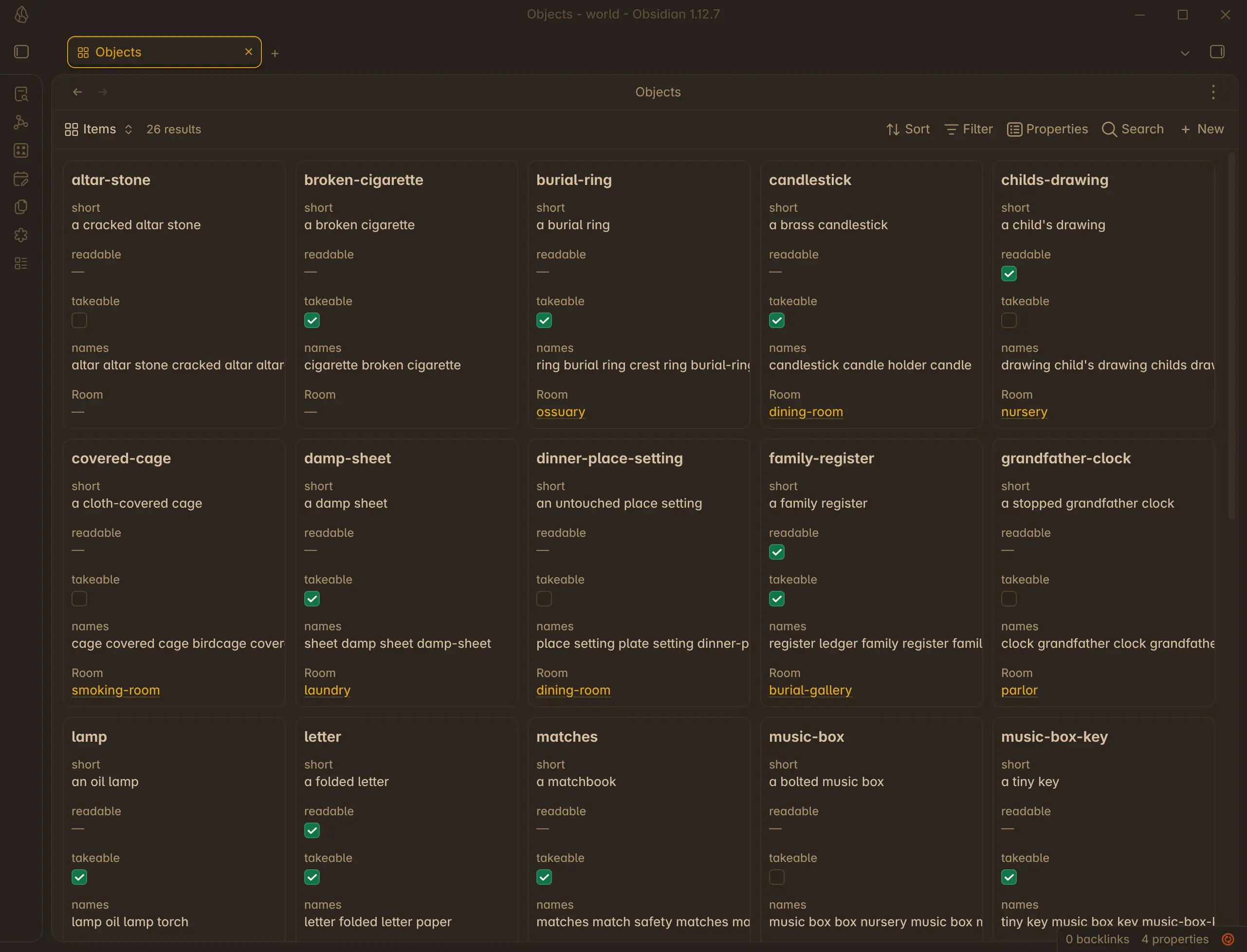Click 4 properties in status bar
The image size is (1247, 952).
(x=1174, y=939)
